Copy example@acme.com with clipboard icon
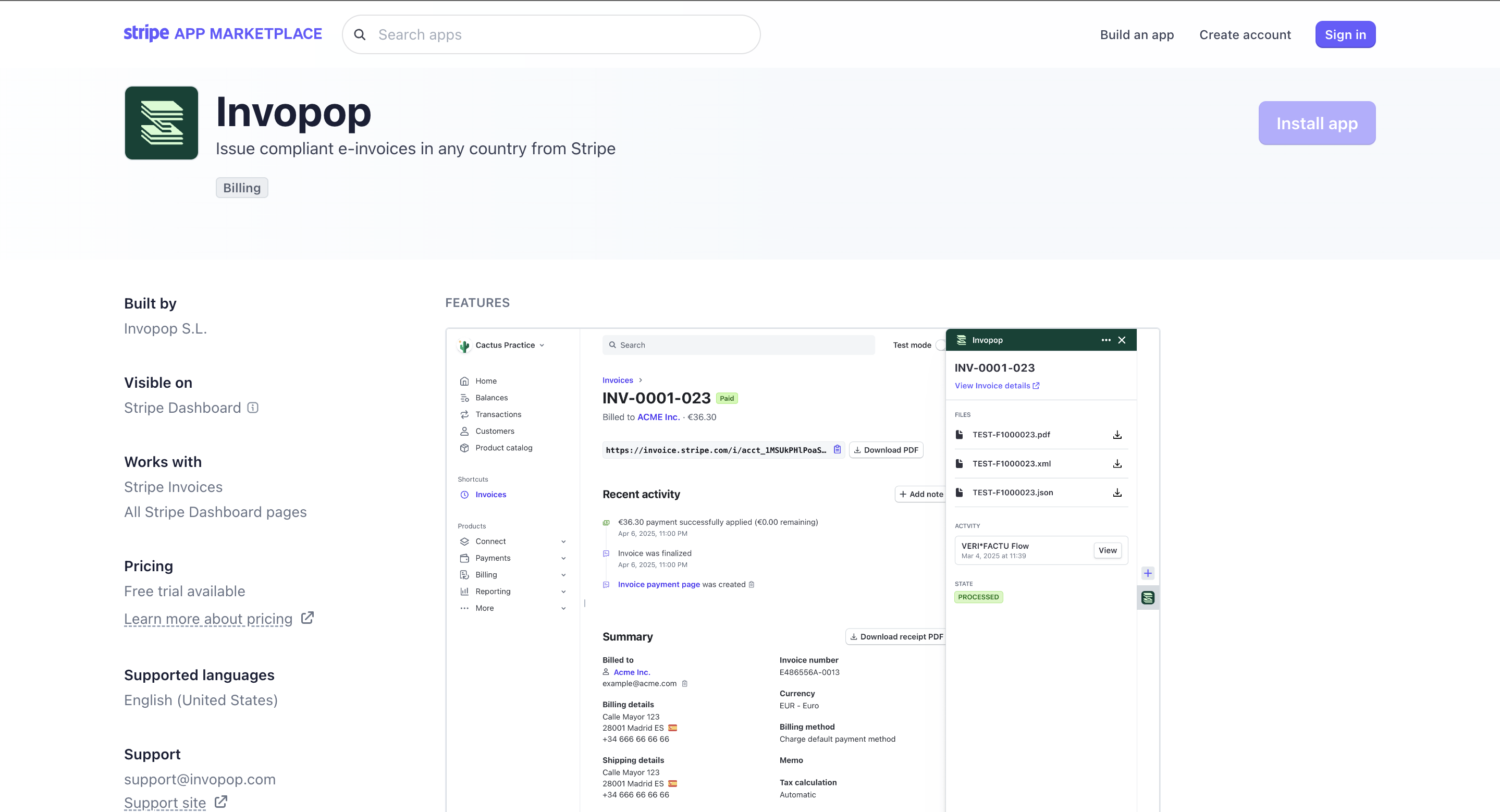 pos(685,683)
